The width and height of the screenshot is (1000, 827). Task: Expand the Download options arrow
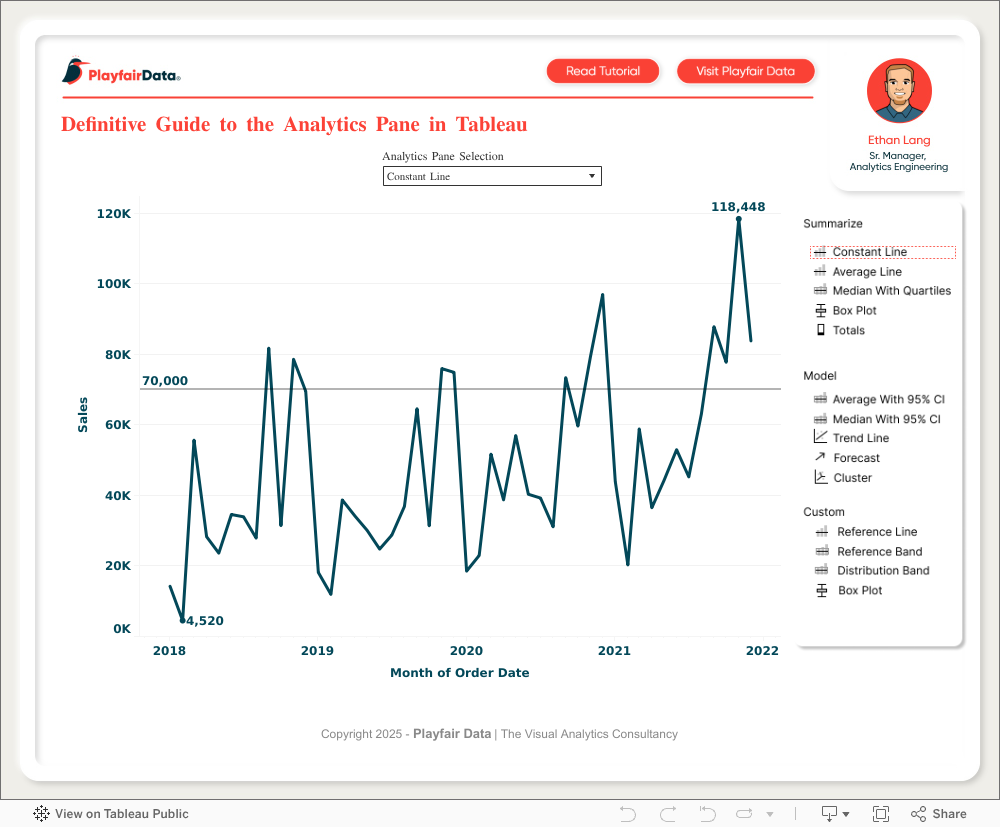pyautogui.click(x=846, y=814)
